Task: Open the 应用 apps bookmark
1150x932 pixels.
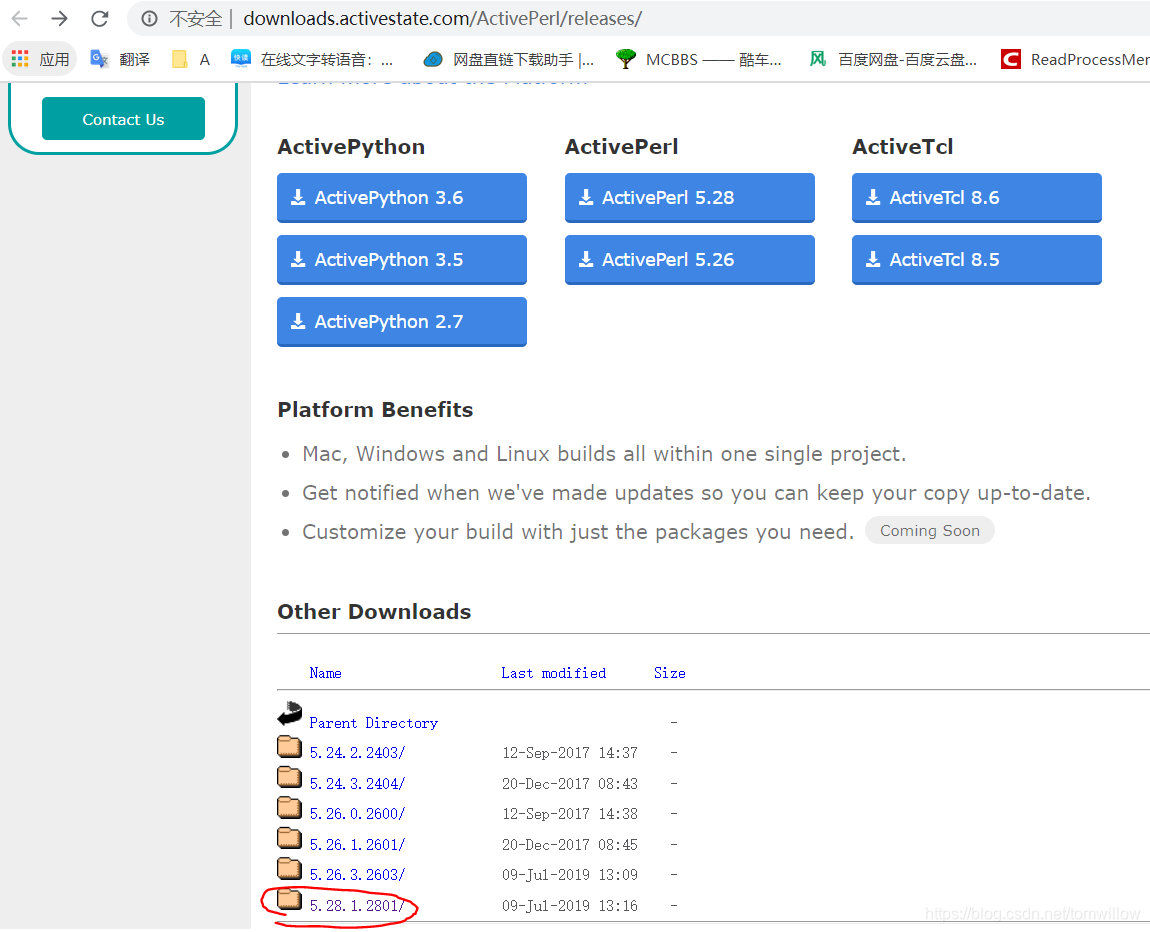Action: 40,59
